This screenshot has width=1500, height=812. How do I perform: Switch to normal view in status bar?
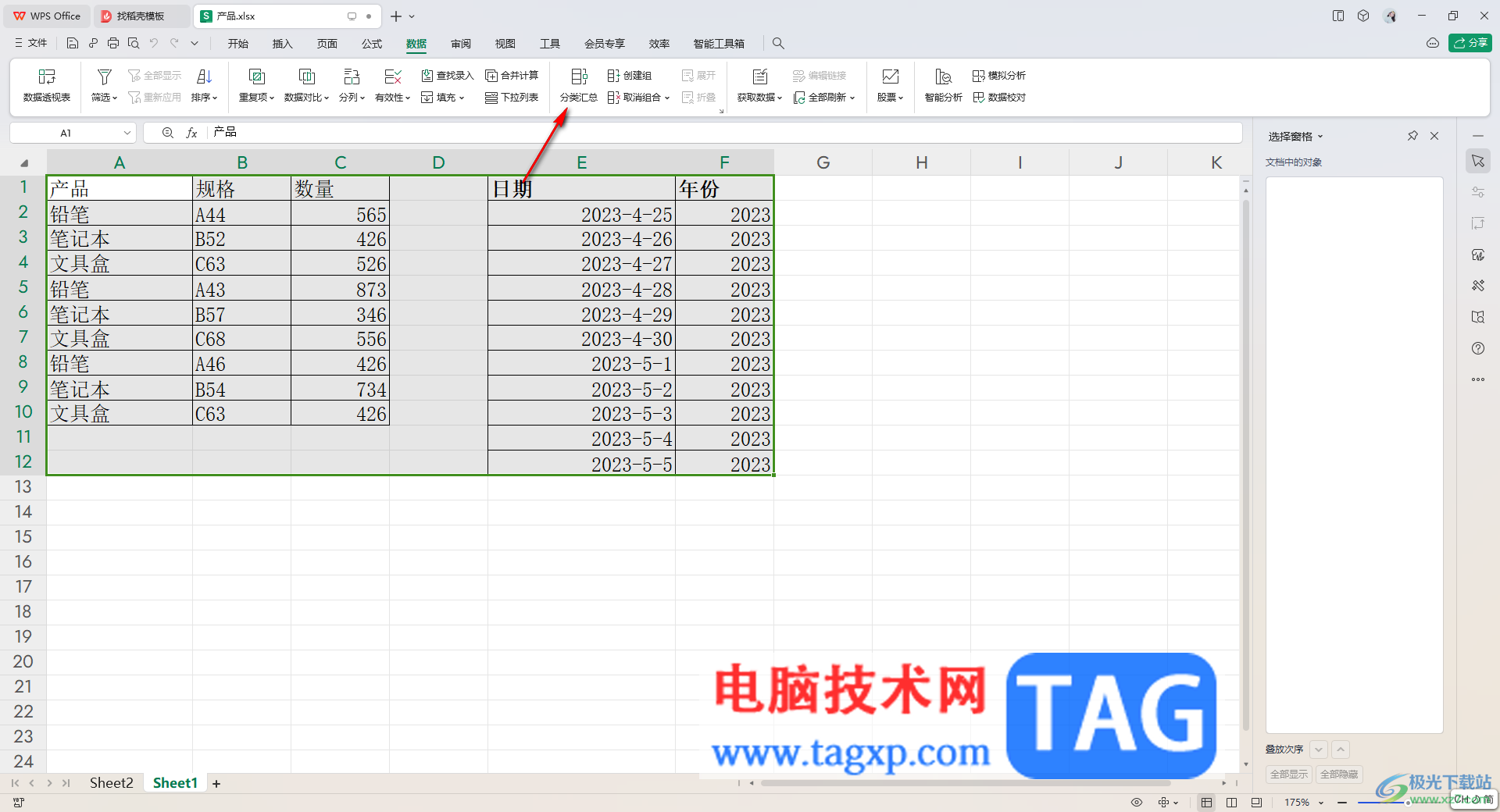1207,802
